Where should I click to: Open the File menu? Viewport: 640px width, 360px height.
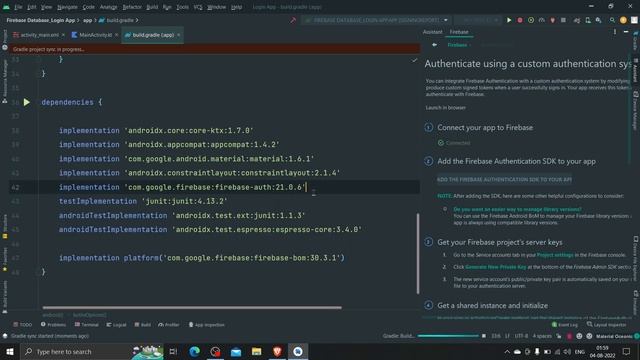click(x=18, y=7)
